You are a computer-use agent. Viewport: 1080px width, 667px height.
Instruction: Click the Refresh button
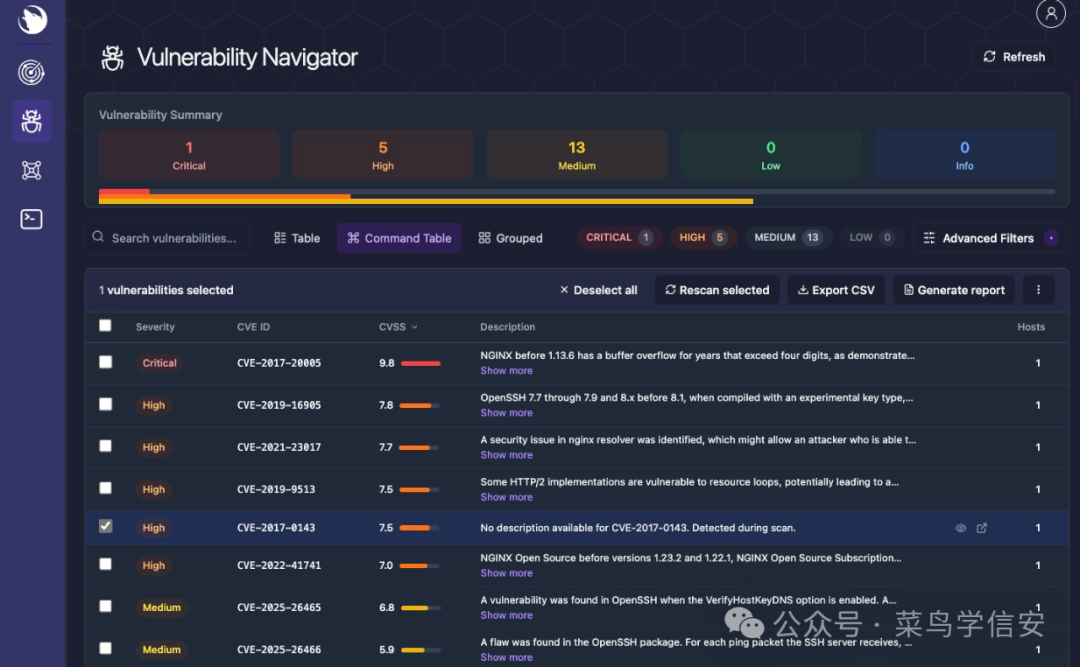tap(1014, 57)
